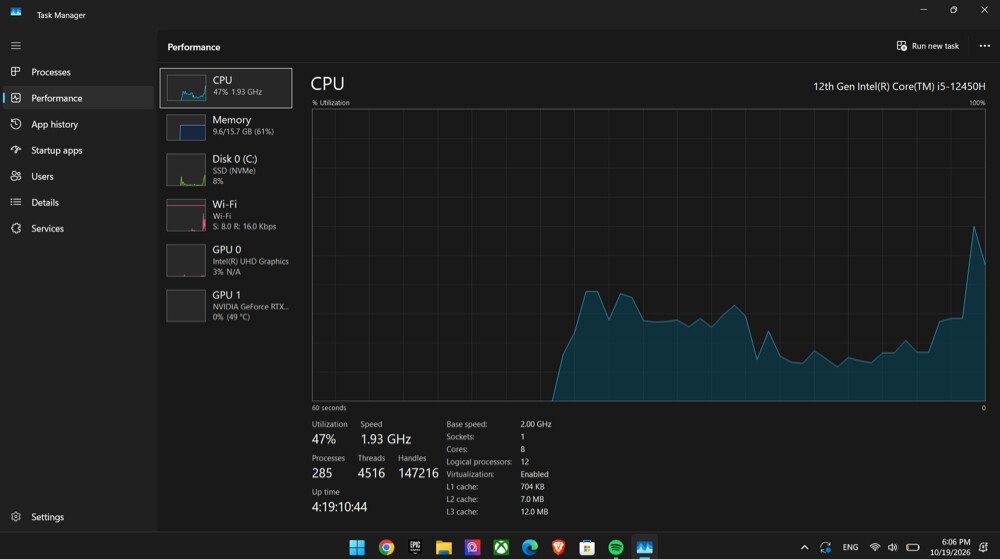Image resolution: width=1000 pixels, height=560 pixels.
Task: Click Run new task button
Action: (x=928, y=46)
